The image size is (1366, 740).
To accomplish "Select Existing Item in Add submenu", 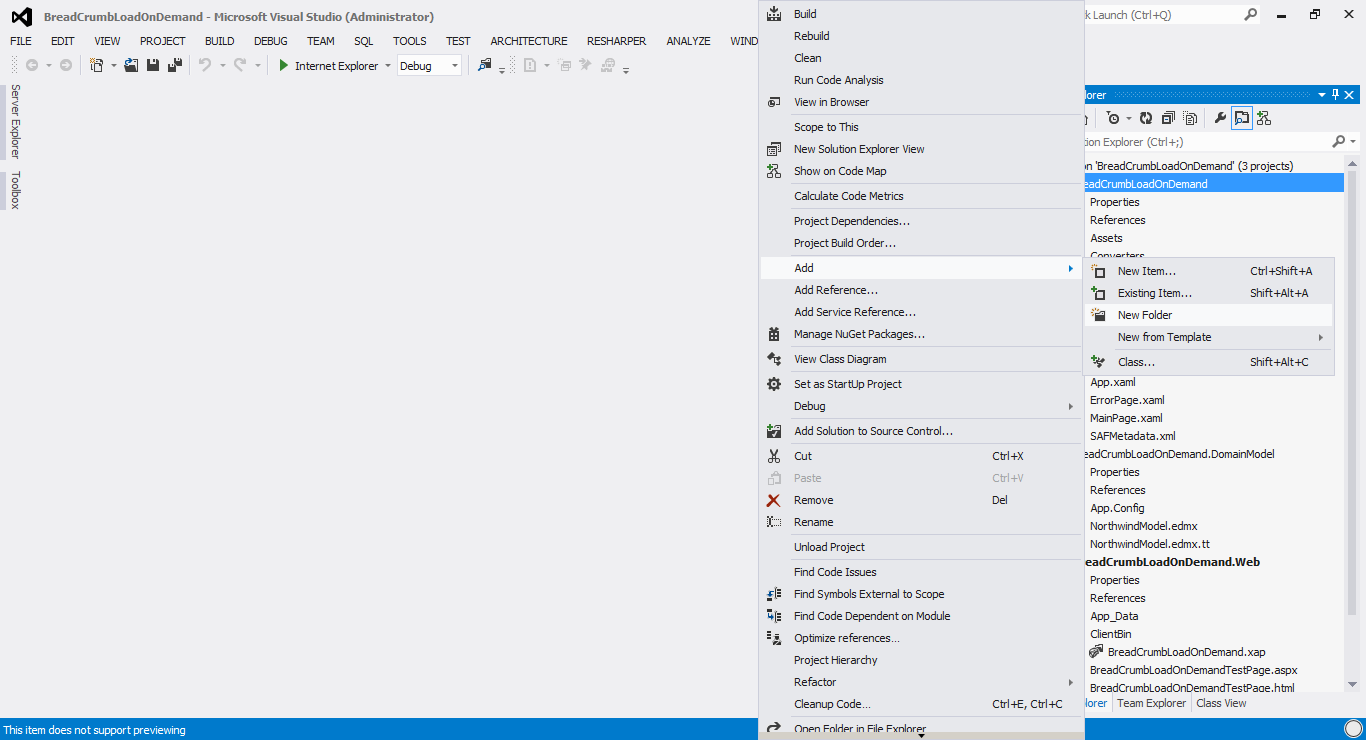I will click(x=1209, y=293).
